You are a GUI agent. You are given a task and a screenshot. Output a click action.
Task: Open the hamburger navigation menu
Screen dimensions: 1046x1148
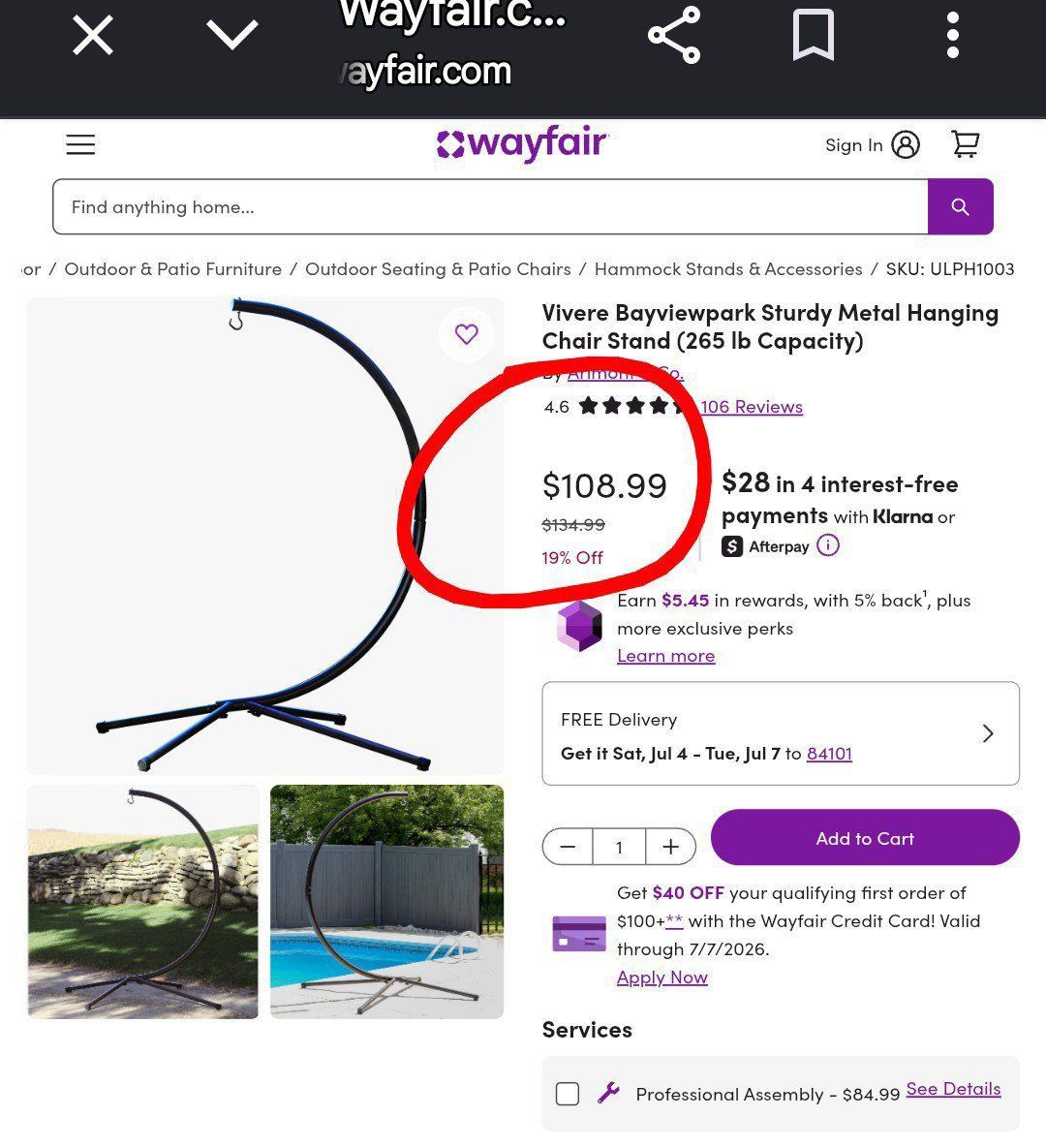(x=80, y=144)
